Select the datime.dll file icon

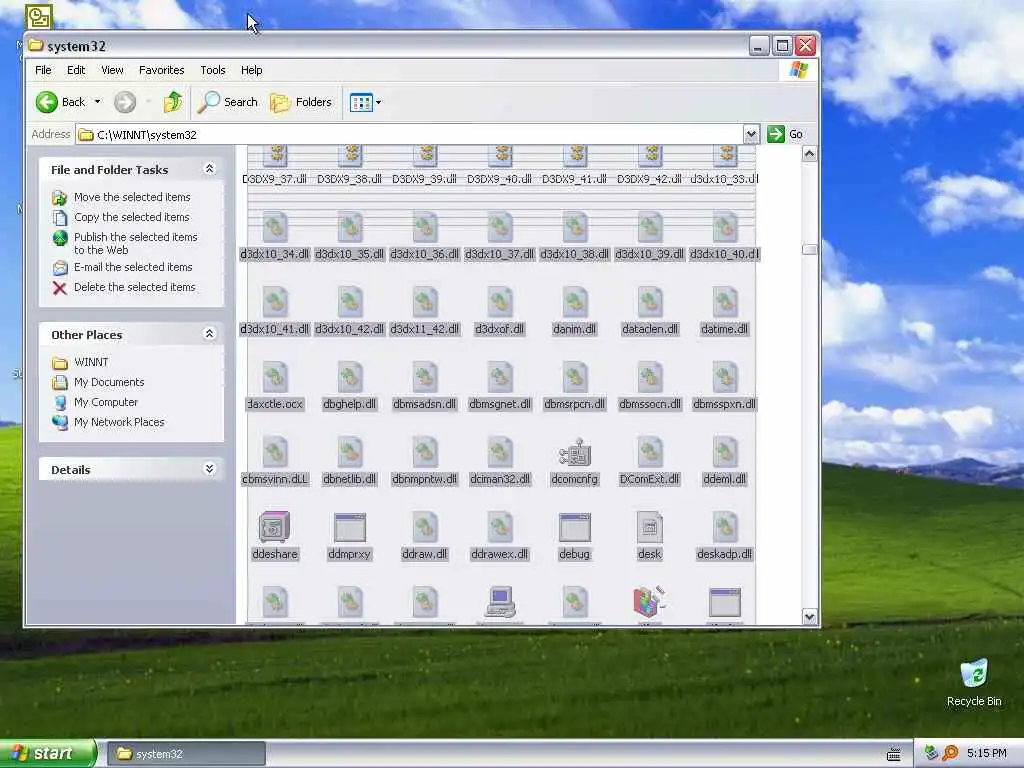point(724,302)
